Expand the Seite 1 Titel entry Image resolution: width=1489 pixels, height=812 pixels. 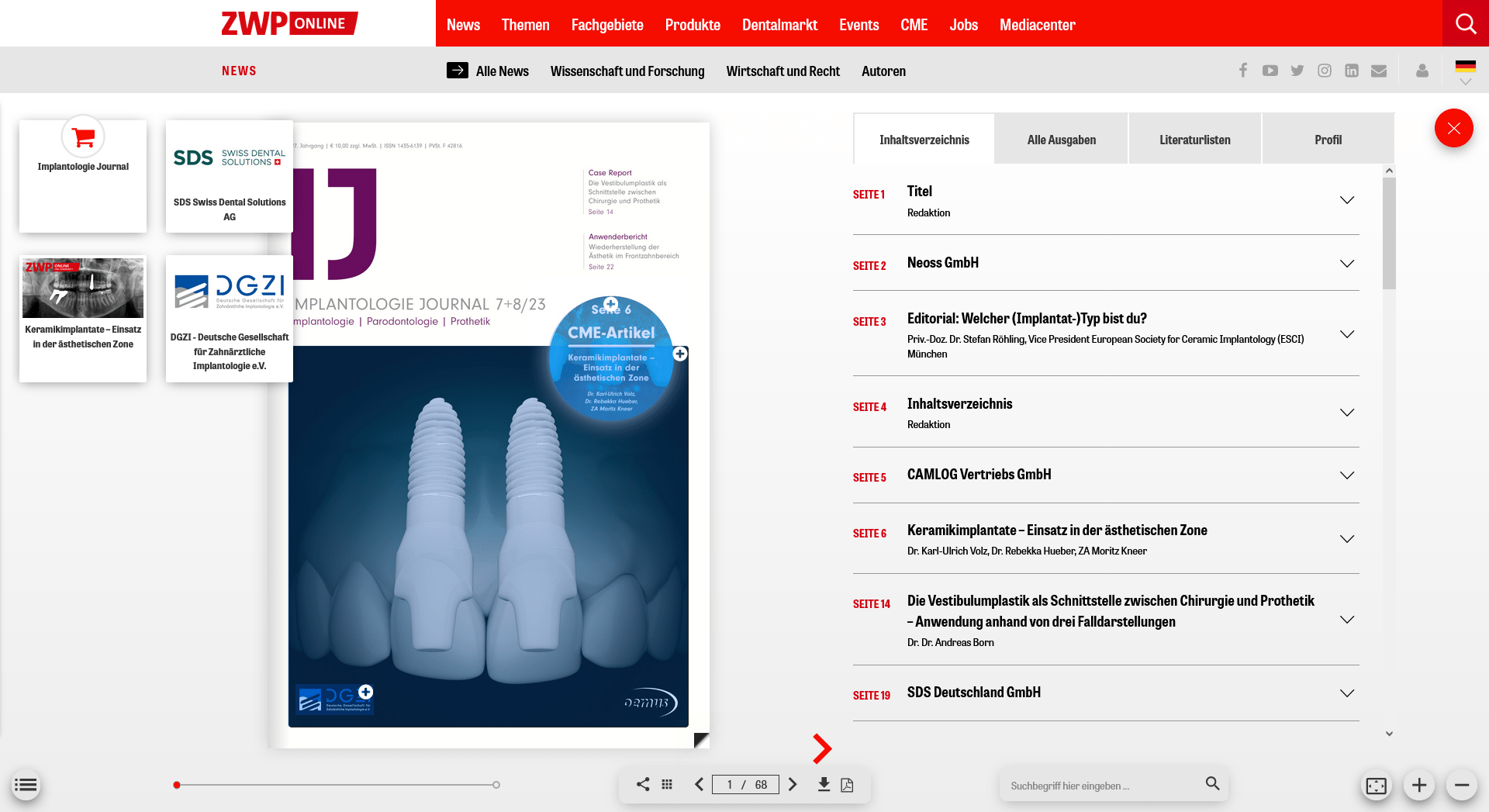(x=1347, y=200)
